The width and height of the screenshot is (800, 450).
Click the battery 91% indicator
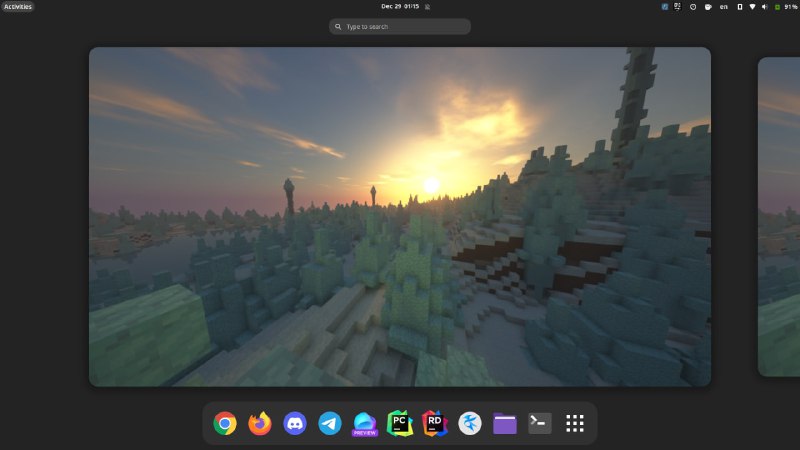tap(786, 7)
